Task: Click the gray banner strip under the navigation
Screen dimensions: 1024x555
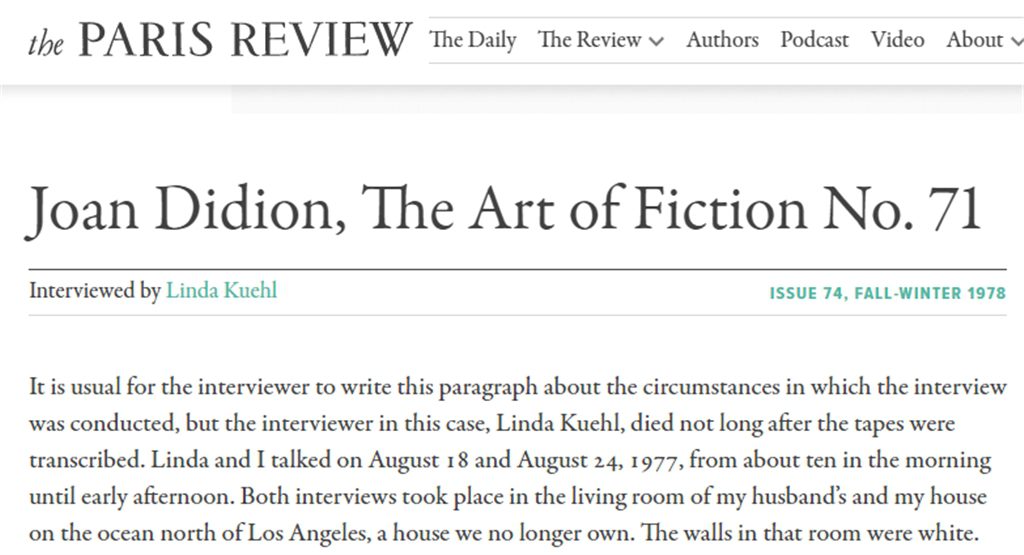Action: (627, 99)
